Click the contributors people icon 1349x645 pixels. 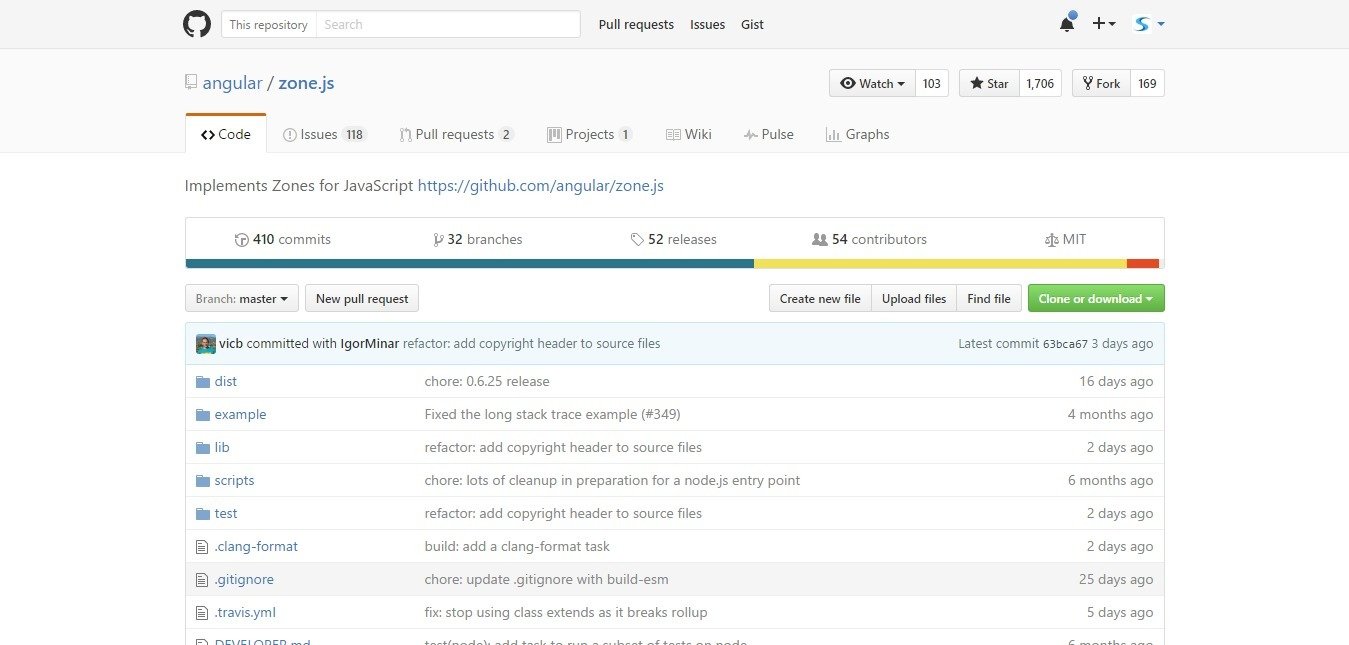(x=820, y=240)
